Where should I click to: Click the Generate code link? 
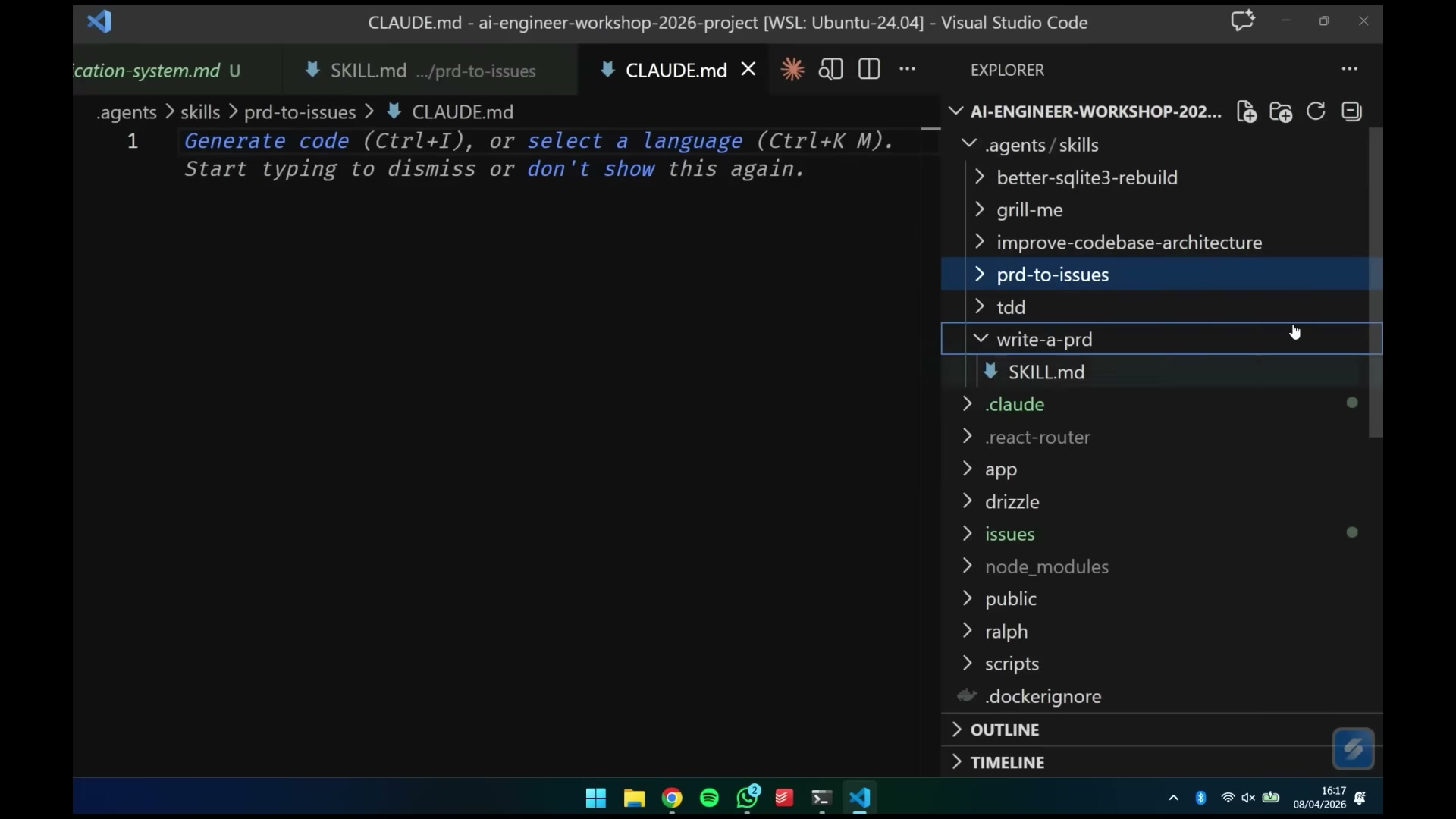coord(266,141)
